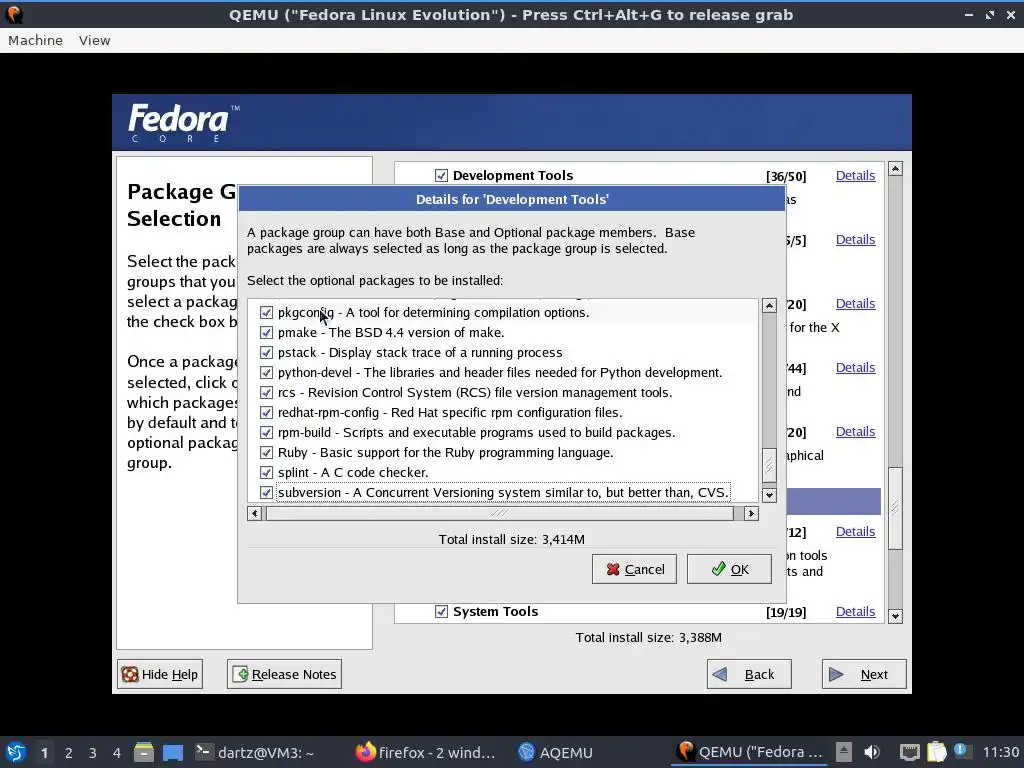Screen dimensions: 1024x768
Task: Switch to workspace 3
Action: pos(93,753)
